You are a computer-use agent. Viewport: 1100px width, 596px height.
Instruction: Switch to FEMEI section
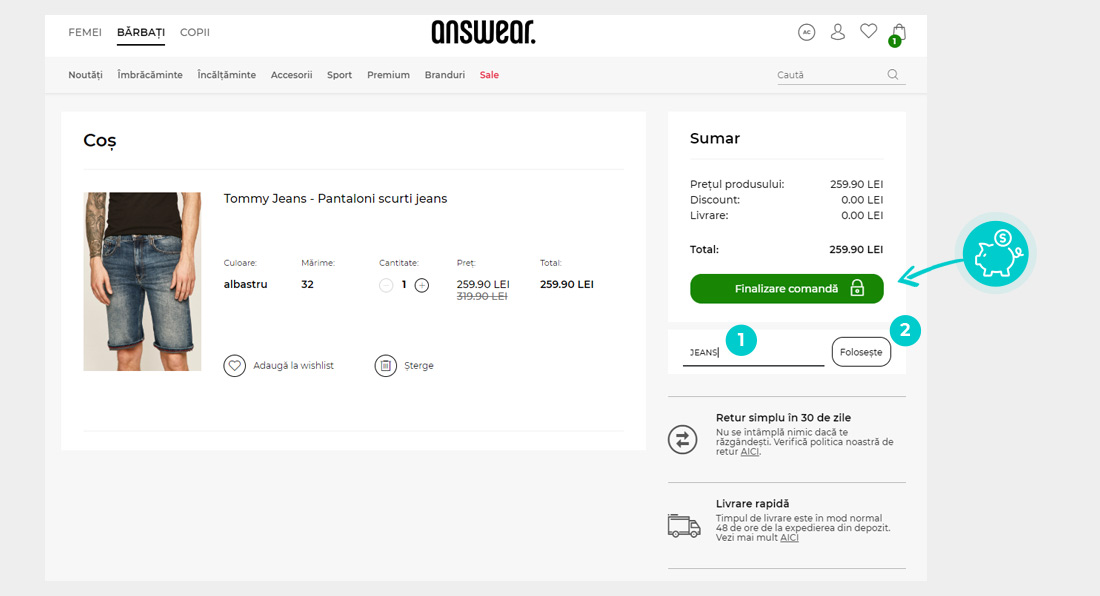85,32
